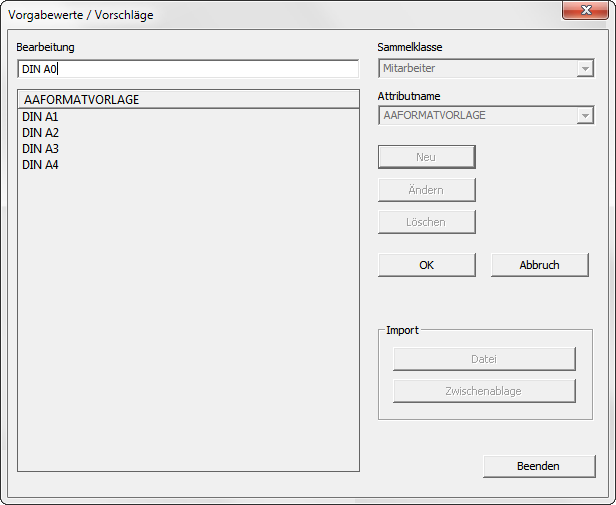616x505 pixels.
Task: Hit the Löschen button
Action: click(426, 222)
